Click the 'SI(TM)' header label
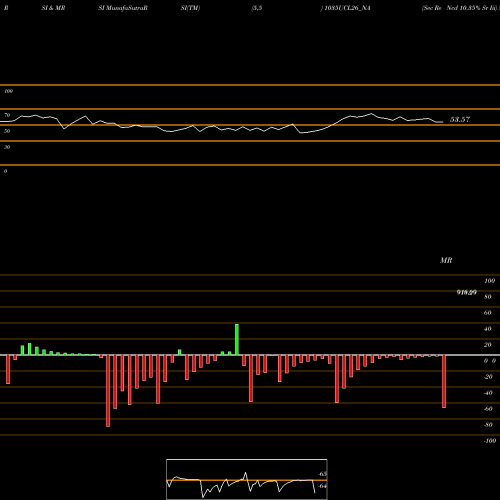This screenshot has width=500, height=500. click(190, 8)
